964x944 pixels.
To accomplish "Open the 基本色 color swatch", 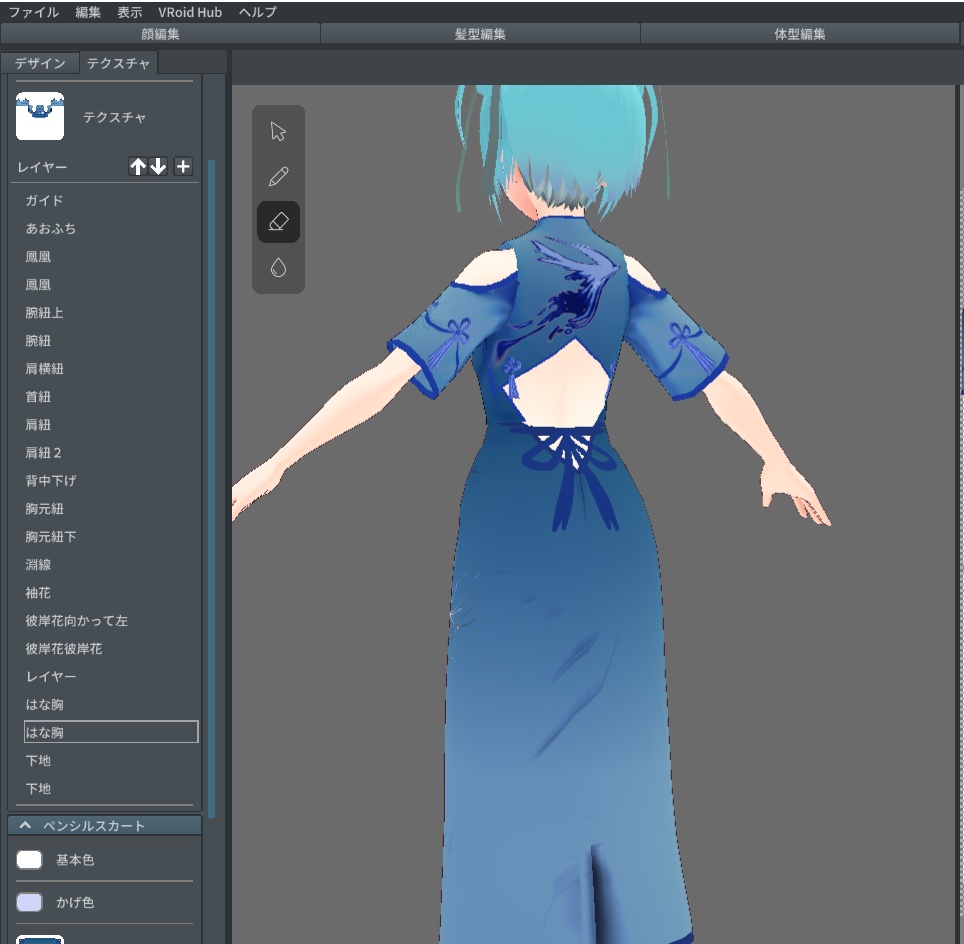I will click(29, 859).
